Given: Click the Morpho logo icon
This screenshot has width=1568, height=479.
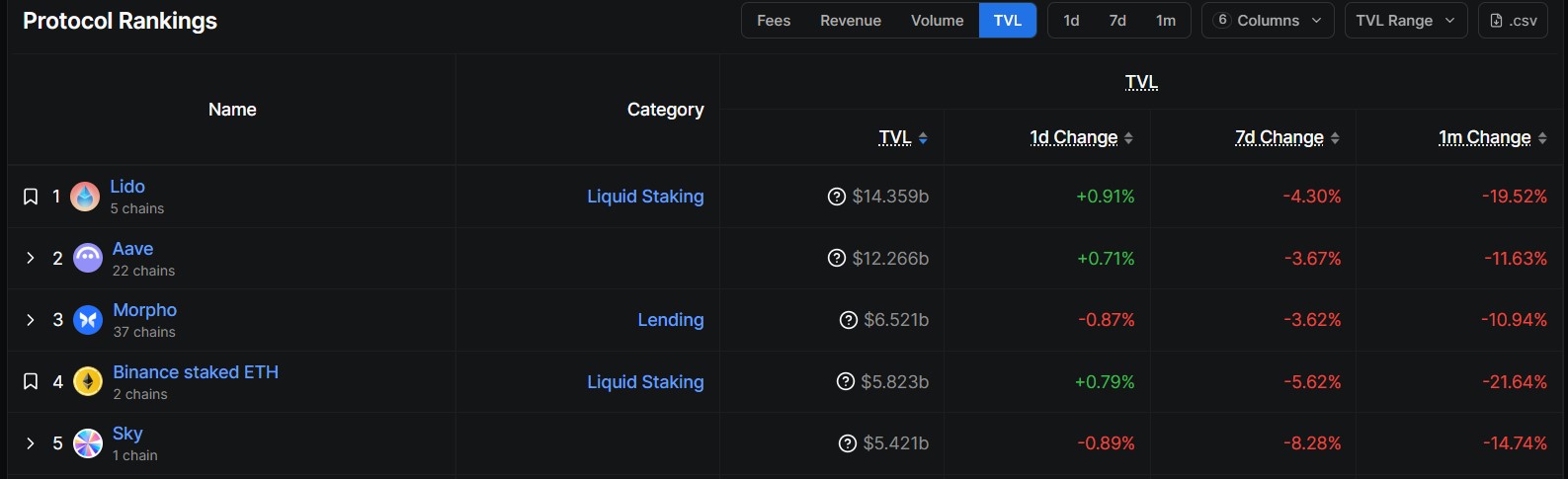Looking at the screenshot, I should tap(88, 320).
